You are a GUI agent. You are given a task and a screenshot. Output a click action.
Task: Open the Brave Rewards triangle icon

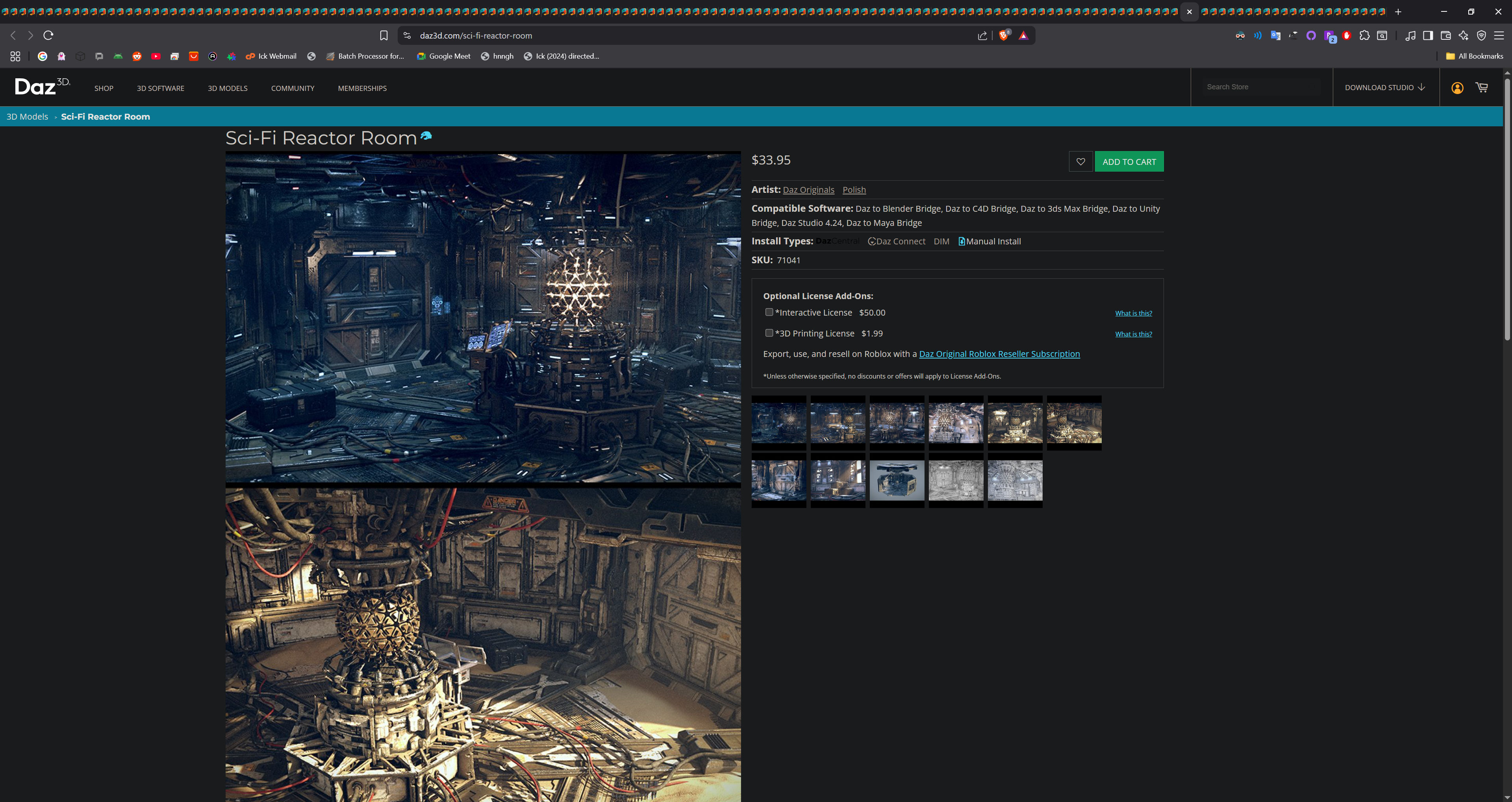coord(1024,35)
